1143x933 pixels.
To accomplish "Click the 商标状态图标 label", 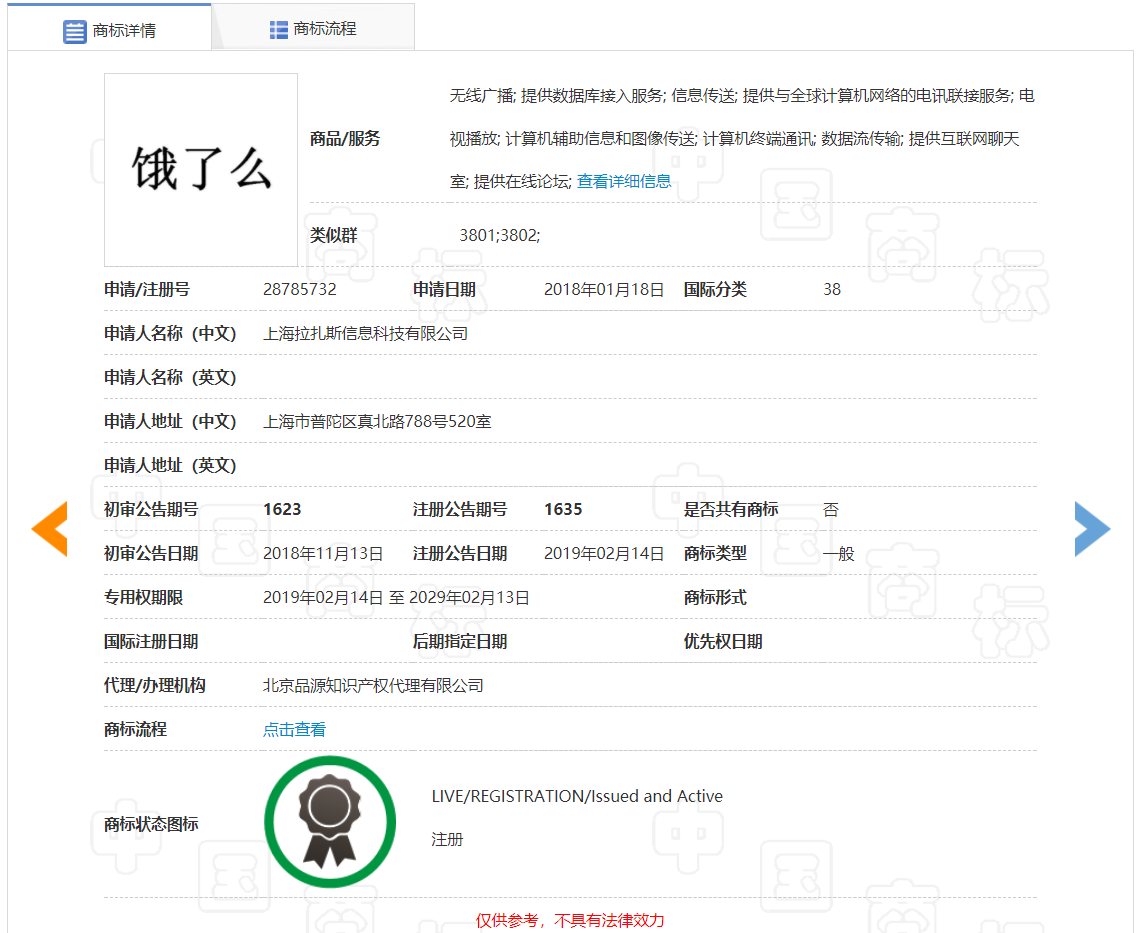I will (151, 824).
